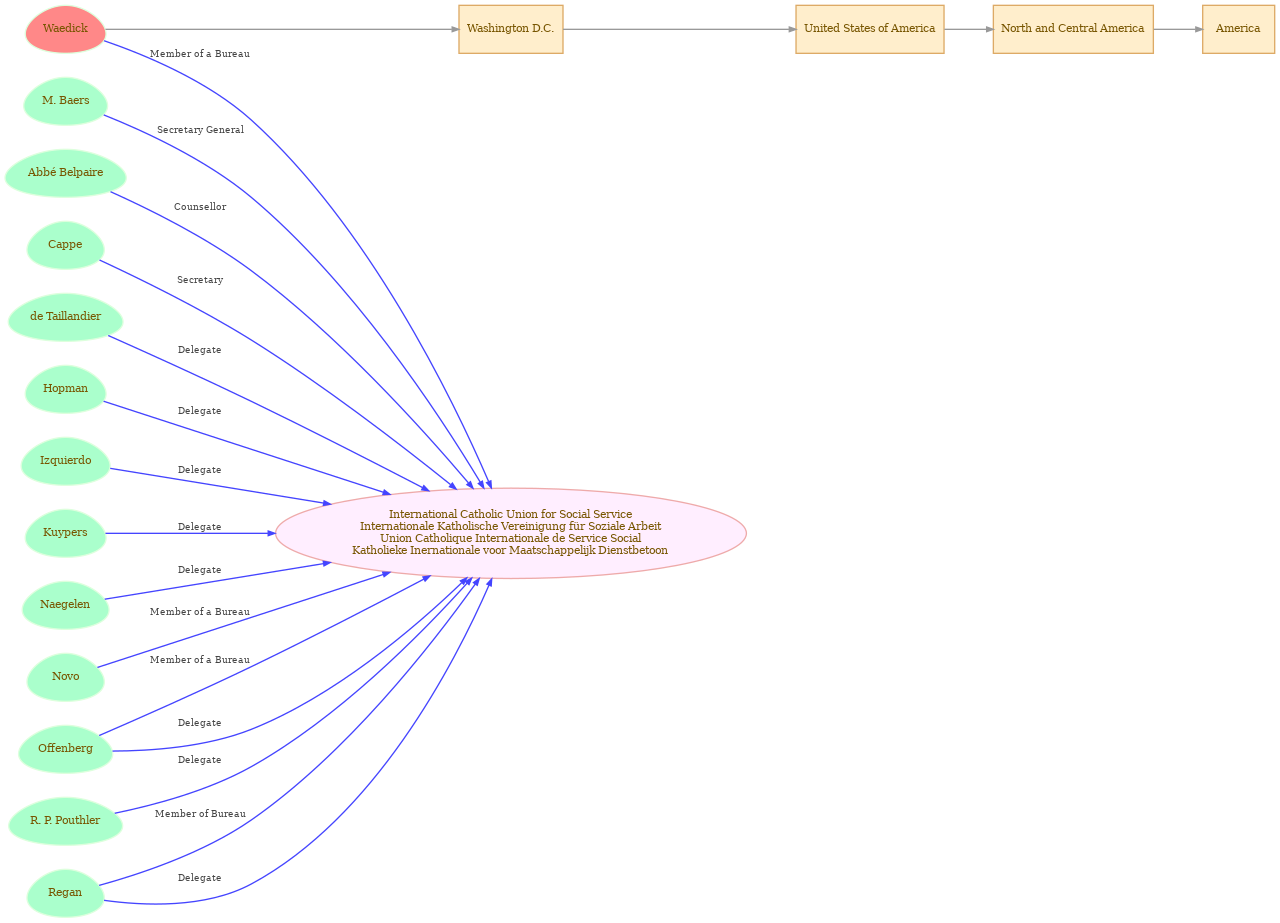
Task: Click the "Delegate" label on Izquierdo's edge
Action: tap(200, 470)
